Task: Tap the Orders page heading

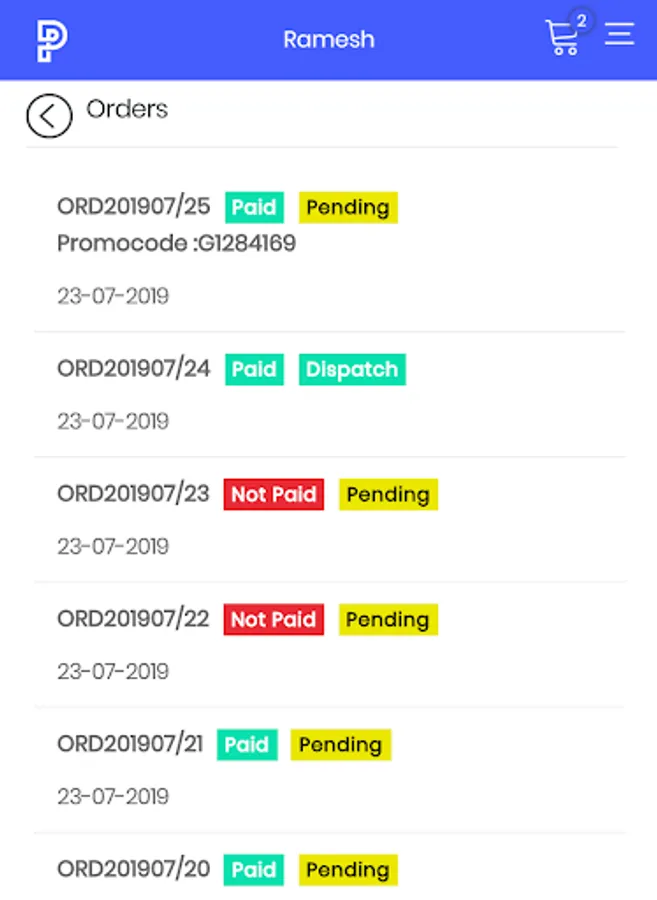Action: (x=127, y=108)
